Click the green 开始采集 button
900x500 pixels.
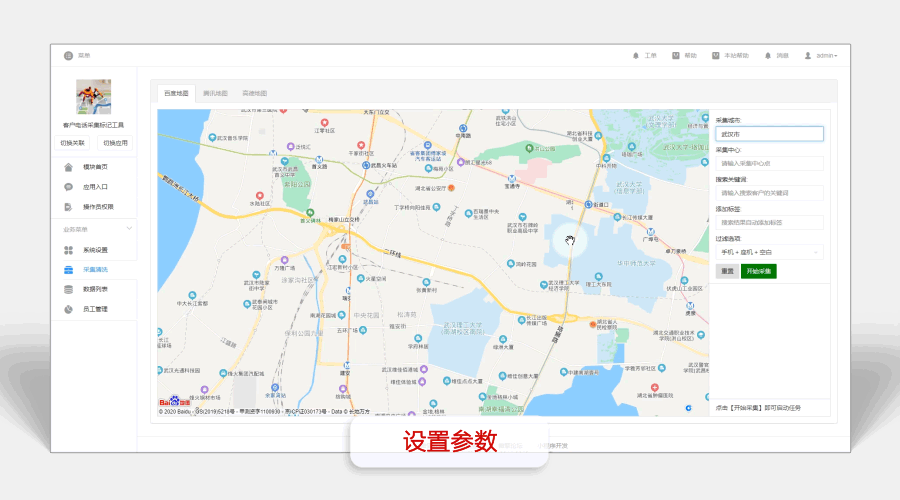[758, 271]
